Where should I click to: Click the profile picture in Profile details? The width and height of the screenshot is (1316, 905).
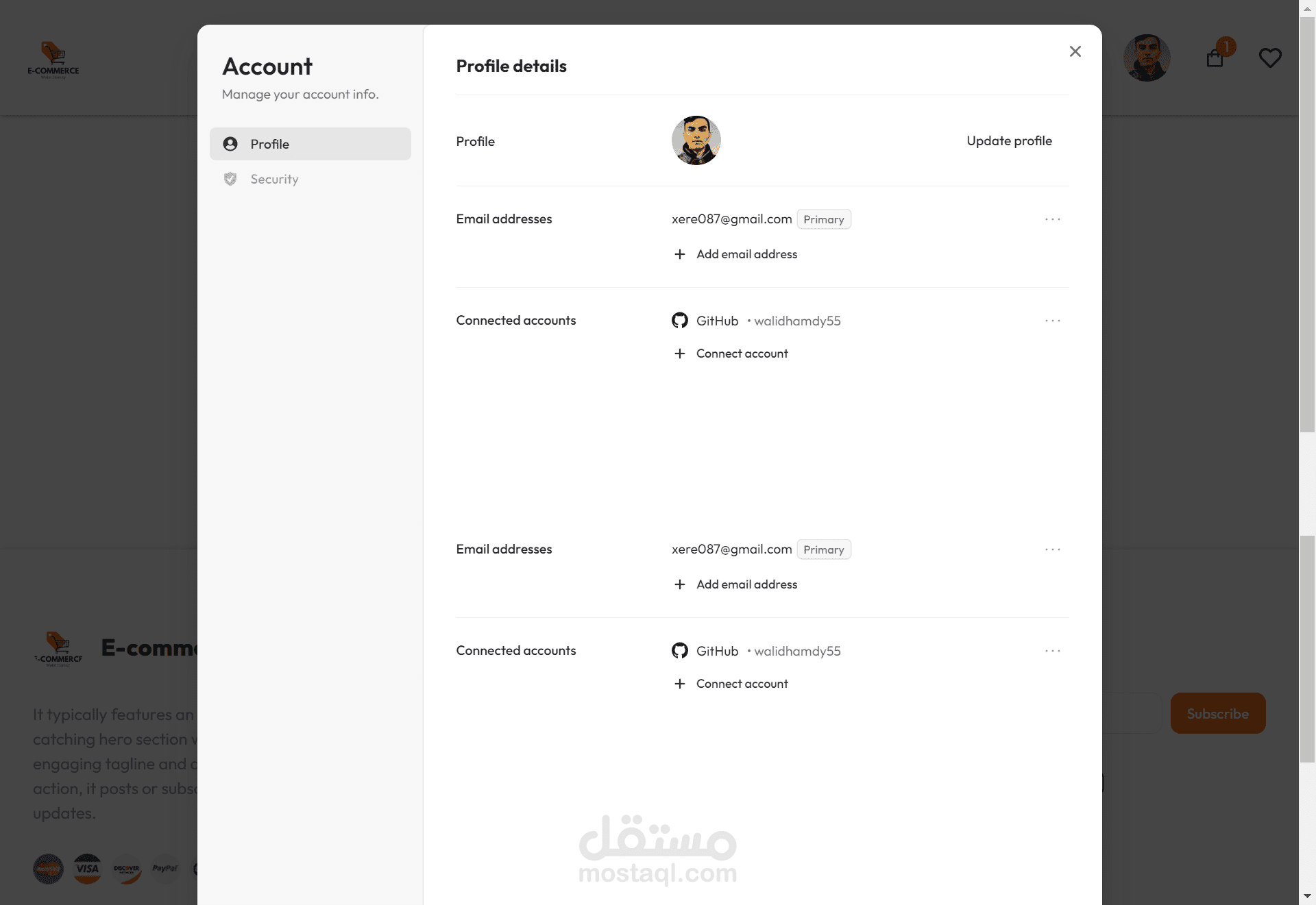pos(696,140)
